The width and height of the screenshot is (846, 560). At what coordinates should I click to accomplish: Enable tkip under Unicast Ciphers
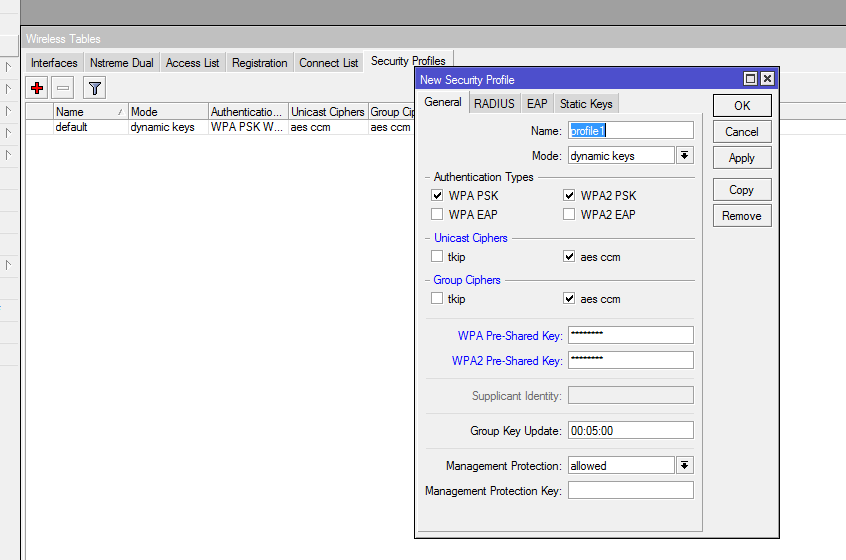click(437, 257)
